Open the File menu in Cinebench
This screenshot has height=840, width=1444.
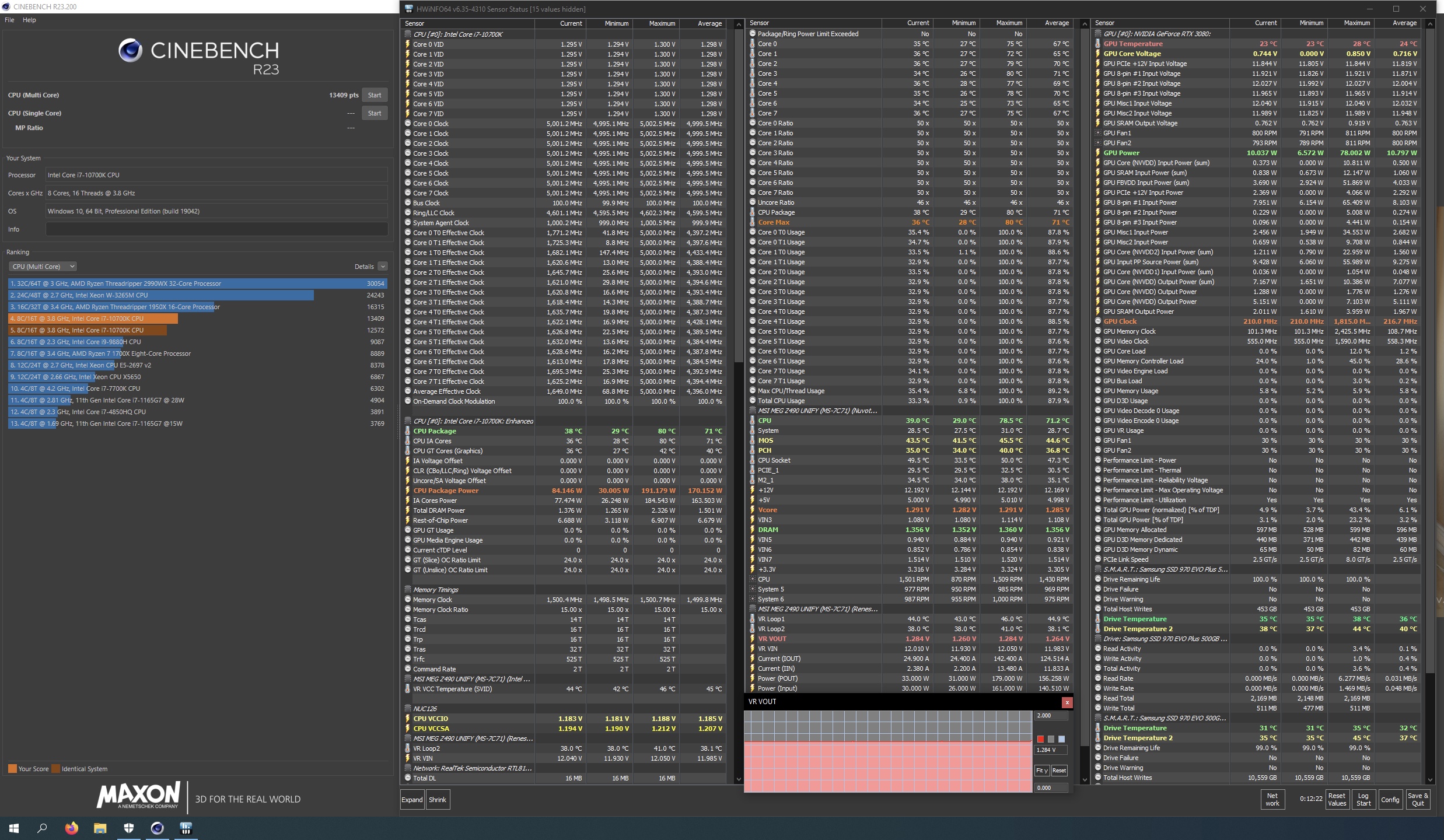tap(9, 20)
